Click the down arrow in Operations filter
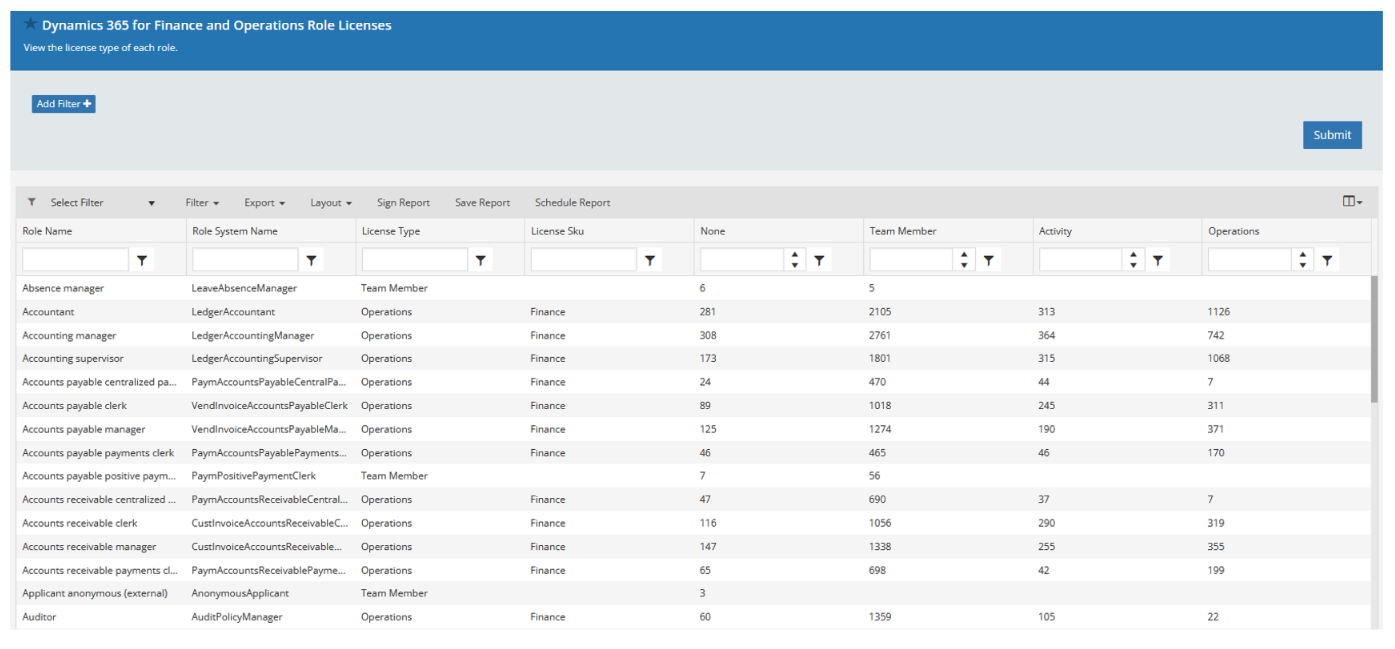 pos(1302,265)
